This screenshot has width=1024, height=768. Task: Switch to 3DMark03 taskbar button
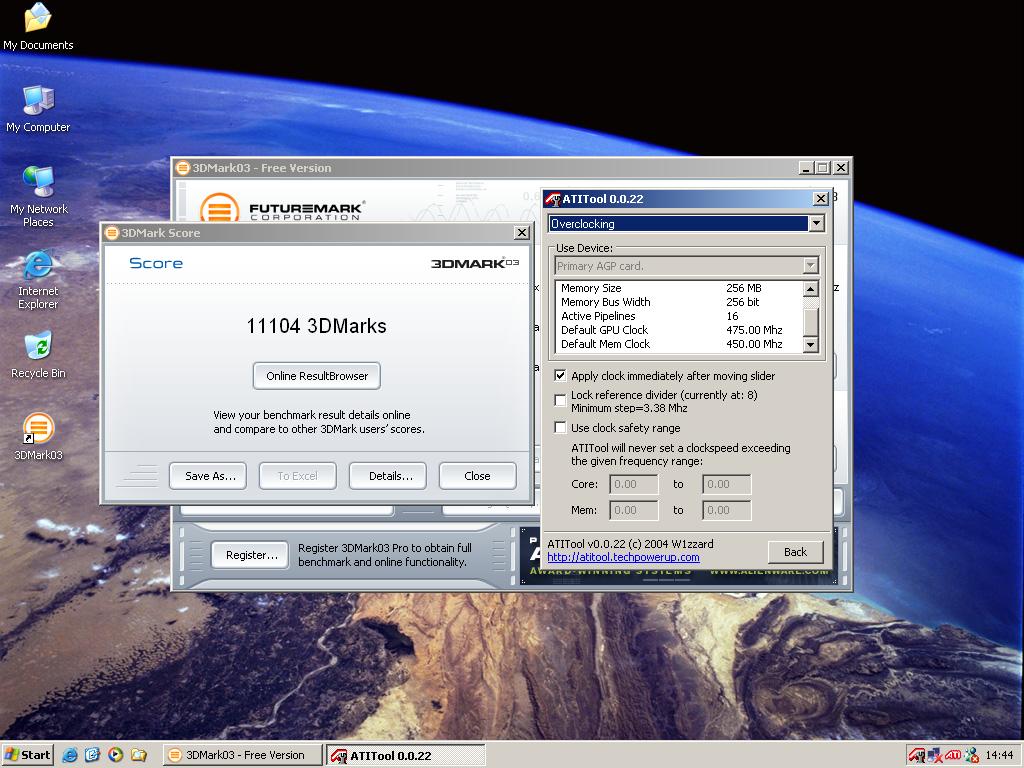click(243, 755)
